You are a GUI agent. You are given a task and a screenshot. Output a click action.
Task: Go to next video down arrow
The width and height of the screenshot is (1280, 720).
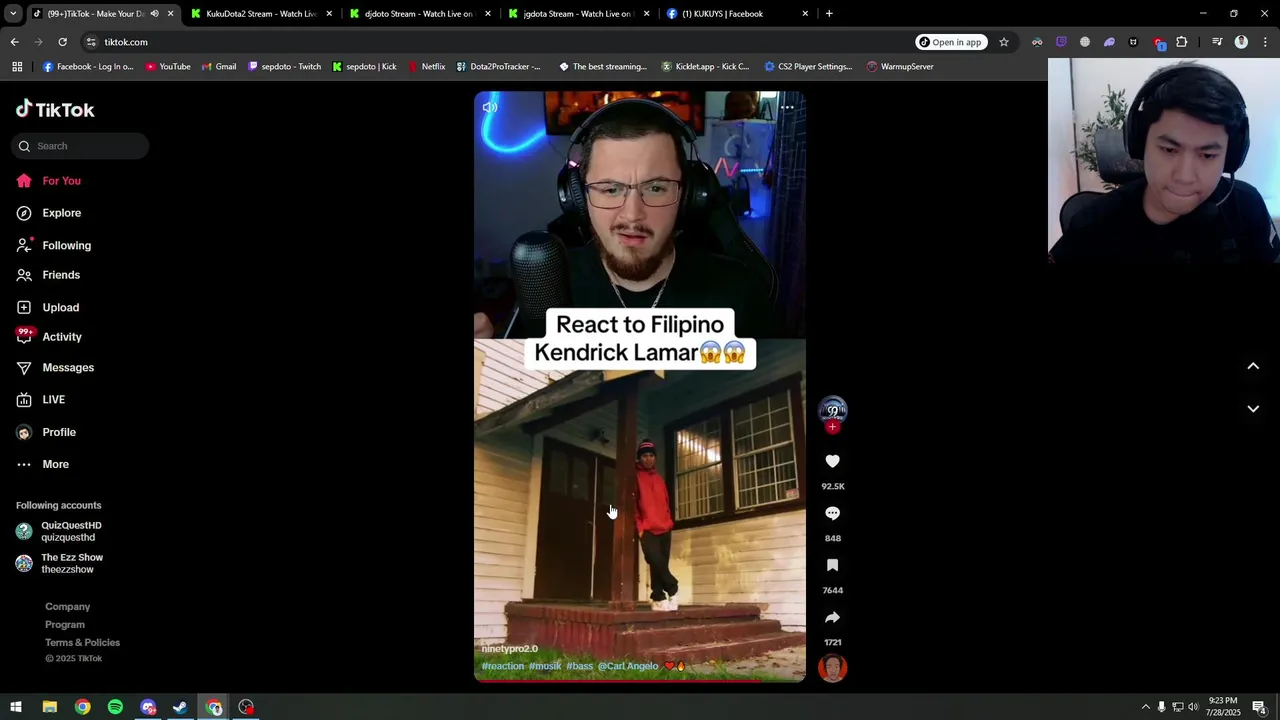point(1253,408)
